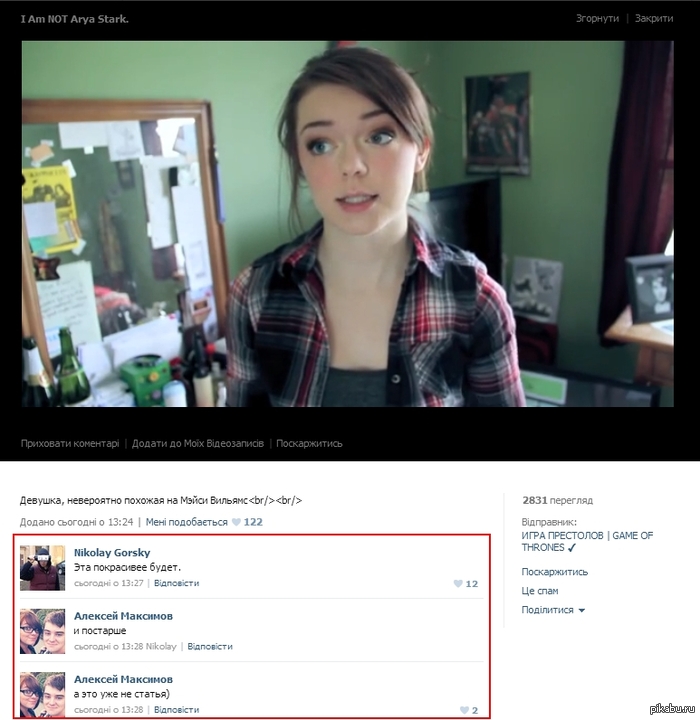Minimize the video with 'Згорнути'
700x720 pixels.
point(597,19)
